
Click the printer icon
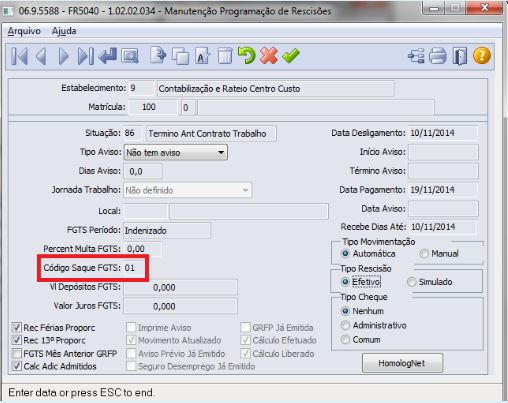click(x=438, y=56)
